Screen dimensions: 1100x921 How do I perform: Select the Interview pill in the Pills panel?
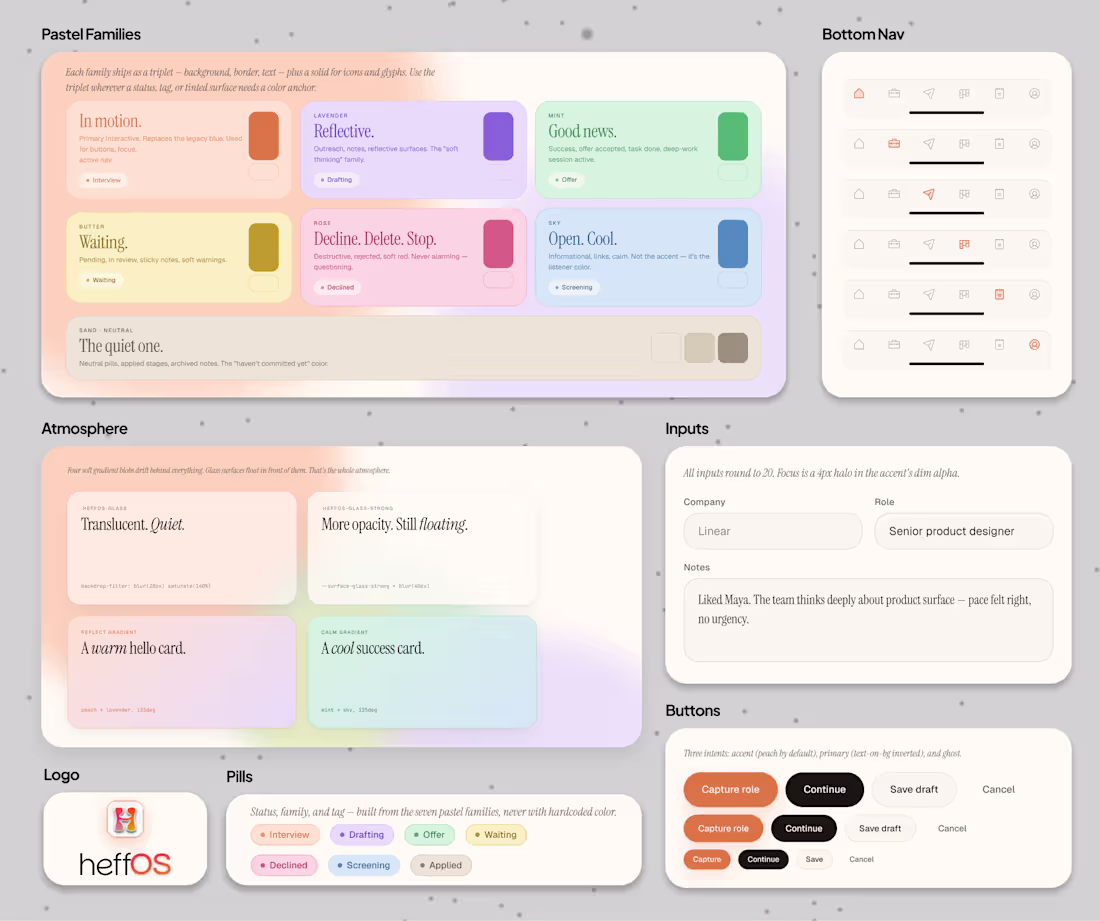pos(285,835)
